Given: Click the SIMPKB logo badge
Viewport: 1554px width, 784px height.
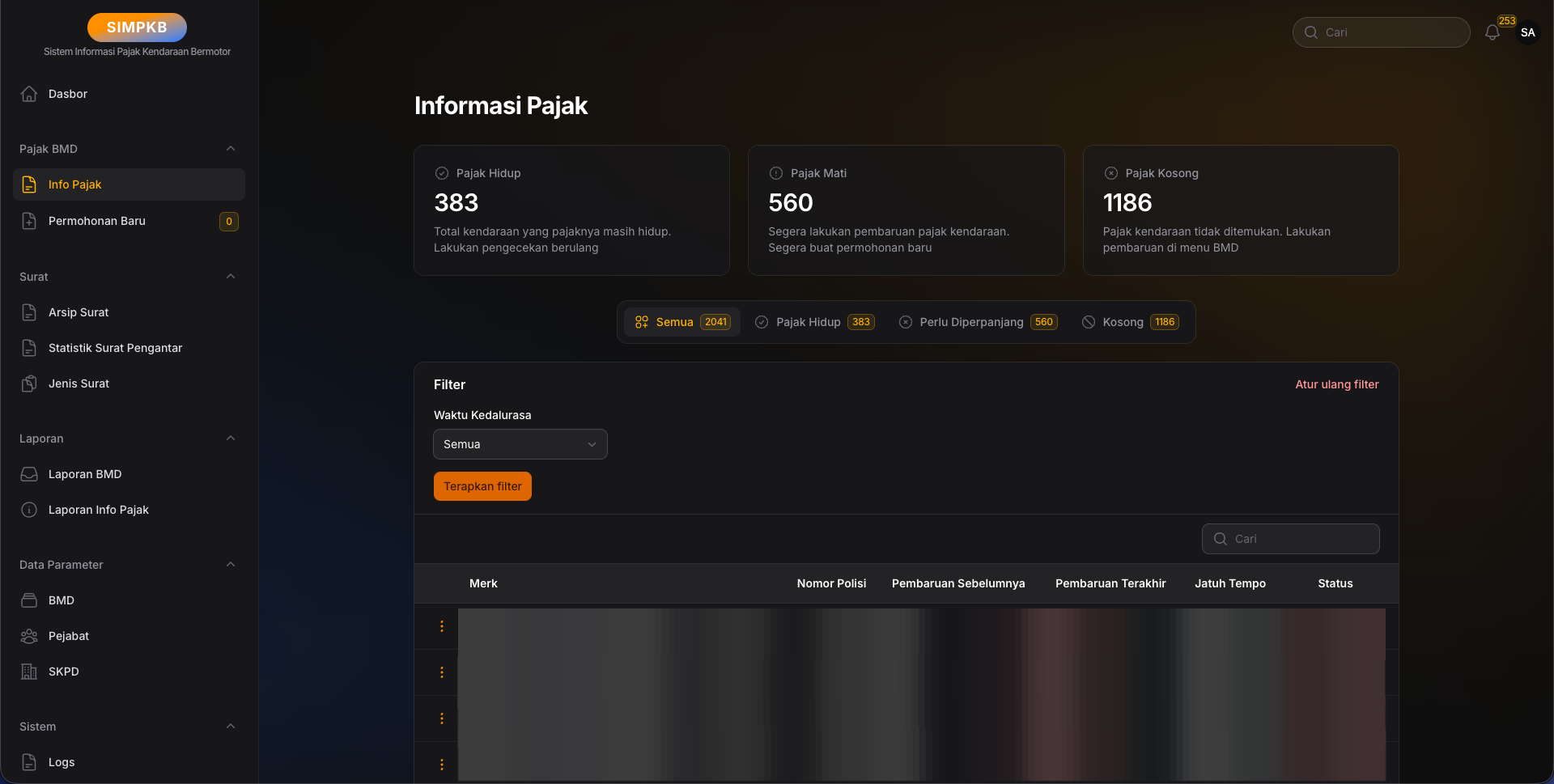Looking at the screenshot, I should click(137, 28).
